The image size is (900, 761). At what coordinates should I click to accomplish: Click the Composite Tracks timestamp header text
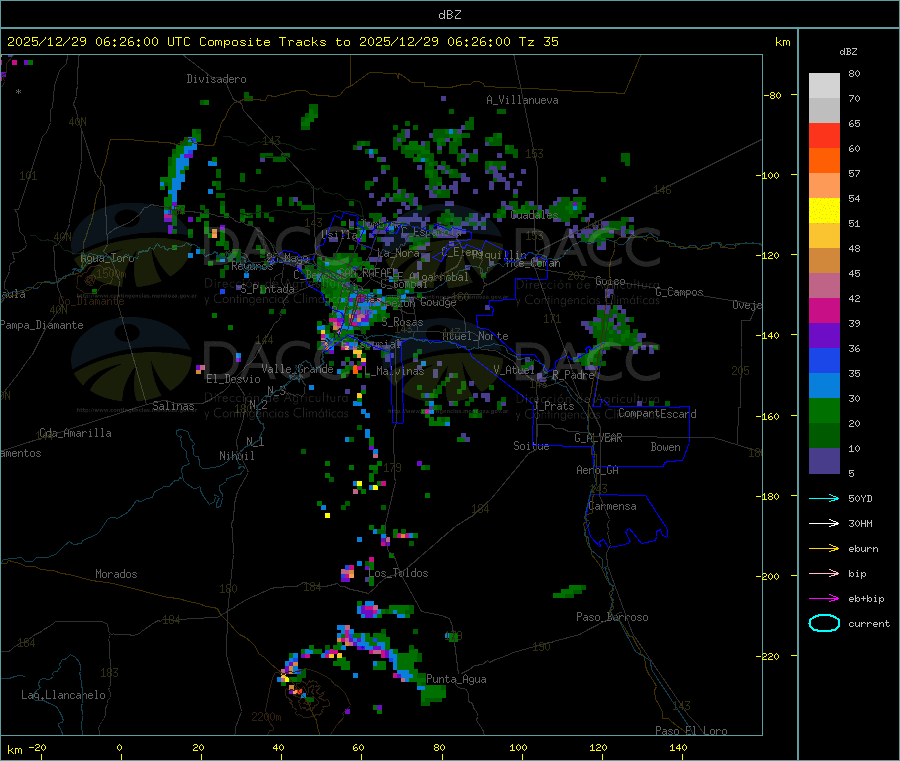click(282, 42)
